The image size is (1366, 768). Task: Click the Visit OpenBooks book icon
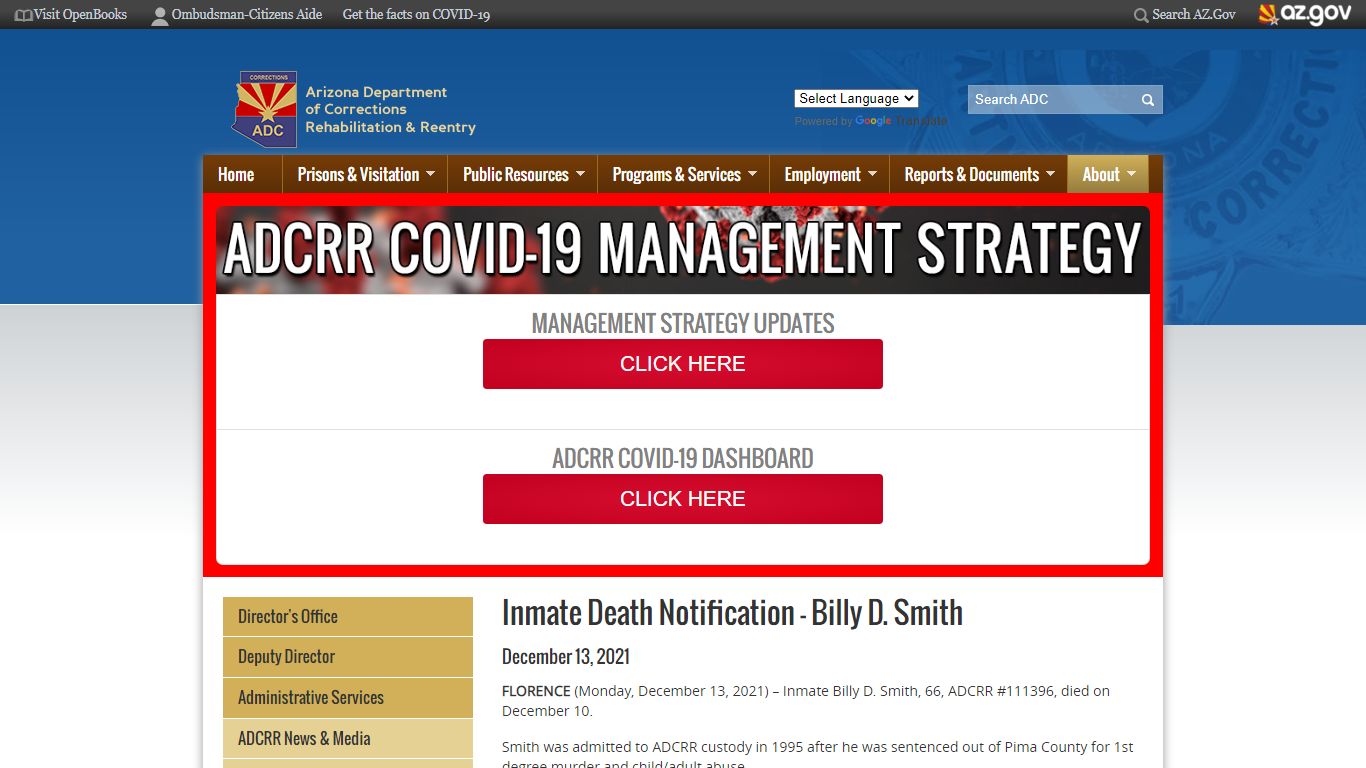(23, 15)
